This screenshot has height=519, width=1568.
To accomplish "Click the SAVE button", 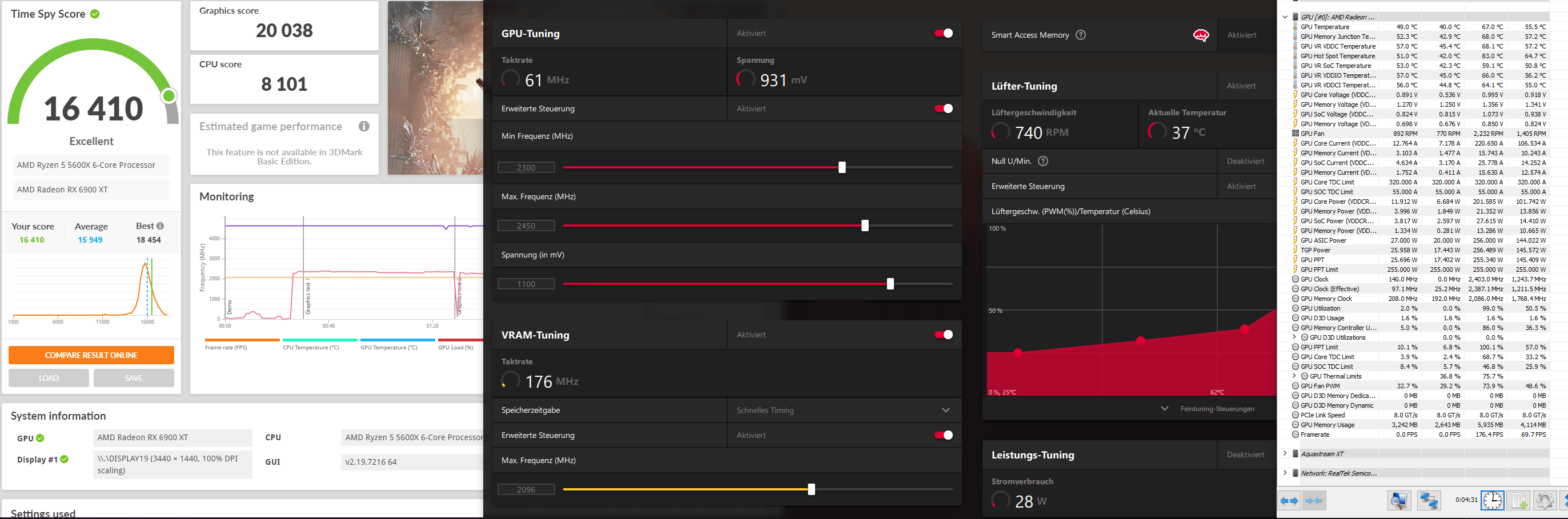I will (134, 378).
